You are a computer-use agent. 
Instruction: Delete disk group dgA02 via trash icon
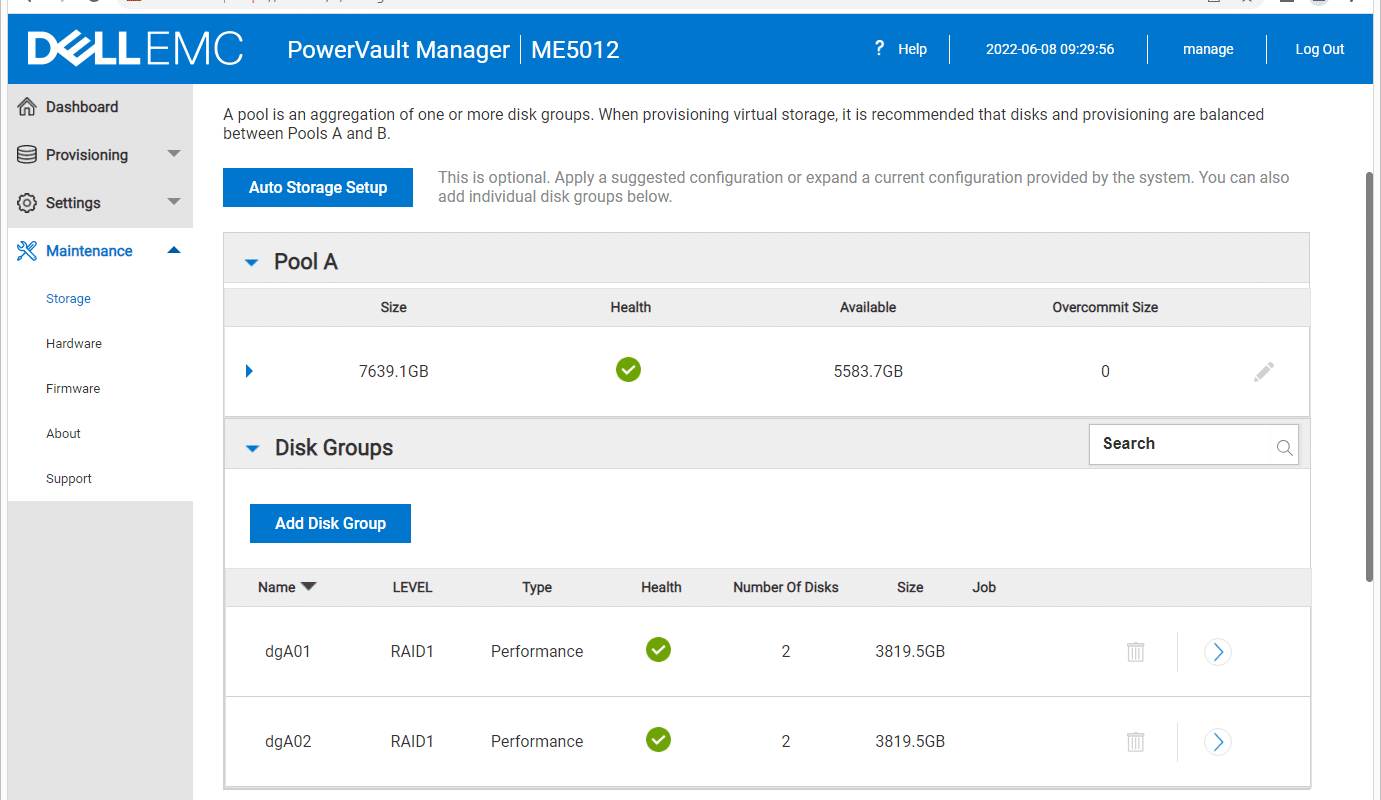click(x=1136, y=742)
